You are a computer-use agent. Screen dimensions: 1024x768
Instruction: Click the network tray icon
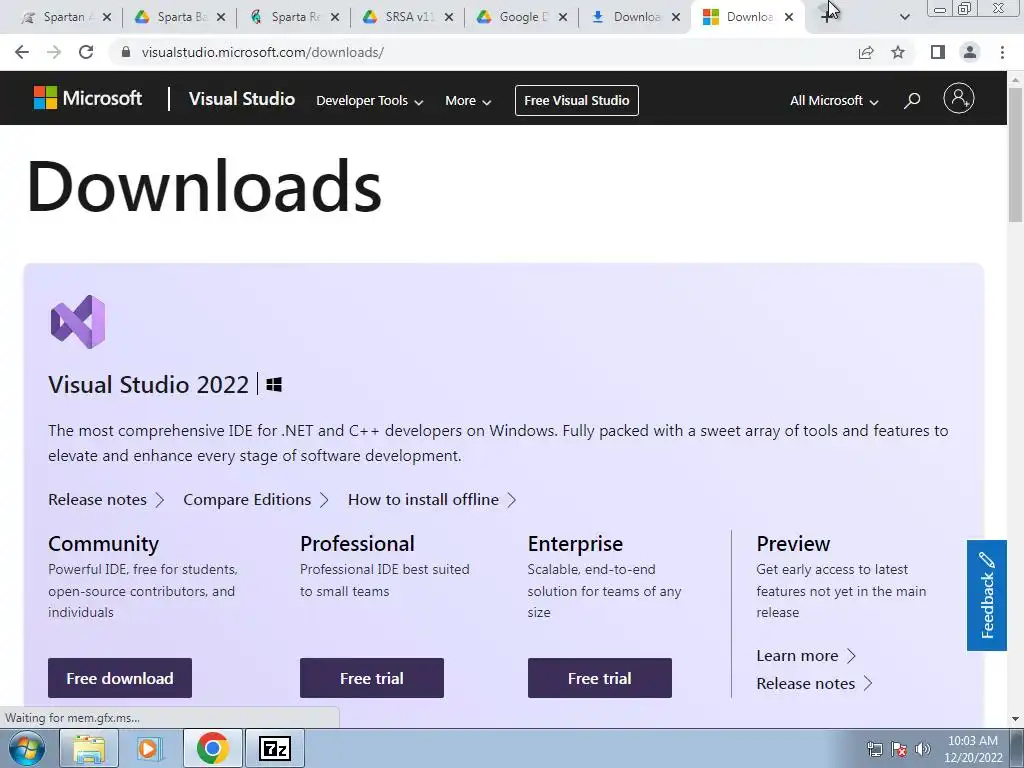pos(874,749)
